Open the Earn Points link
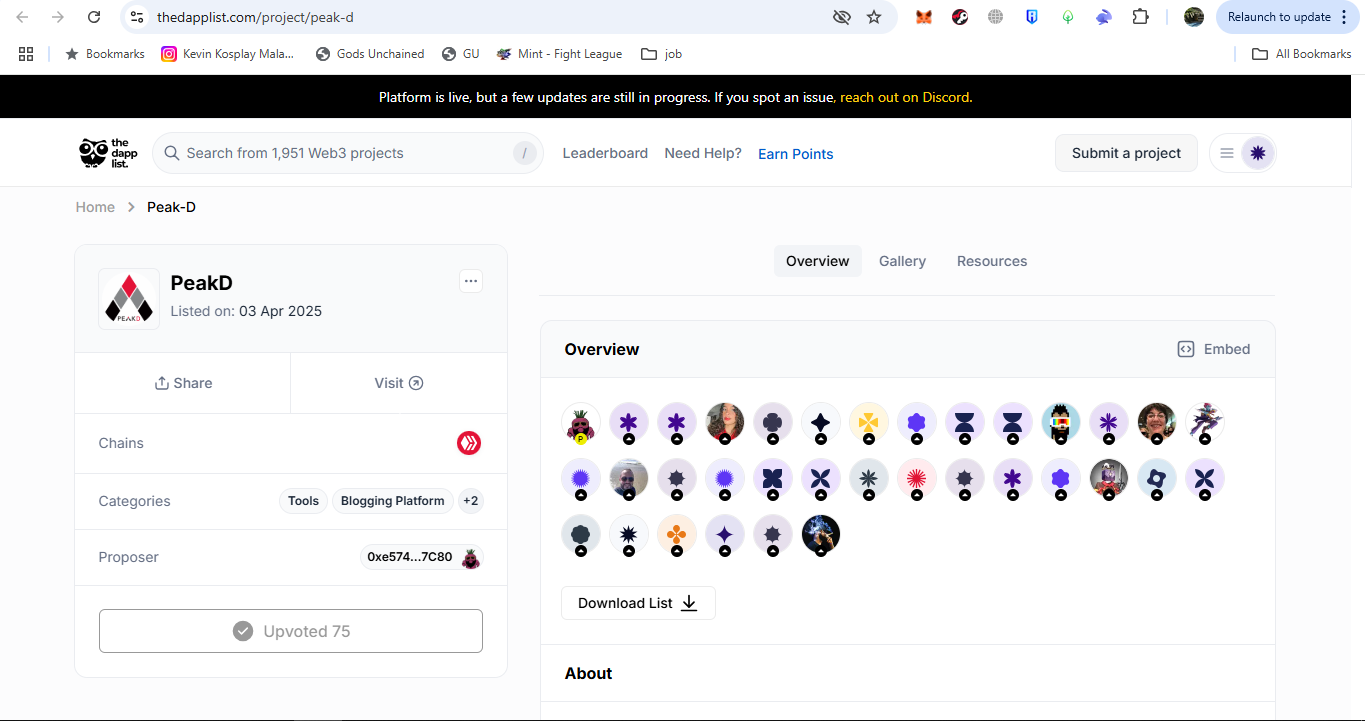The width and height of the screenshot is (1365, 721). click(795, 154)
